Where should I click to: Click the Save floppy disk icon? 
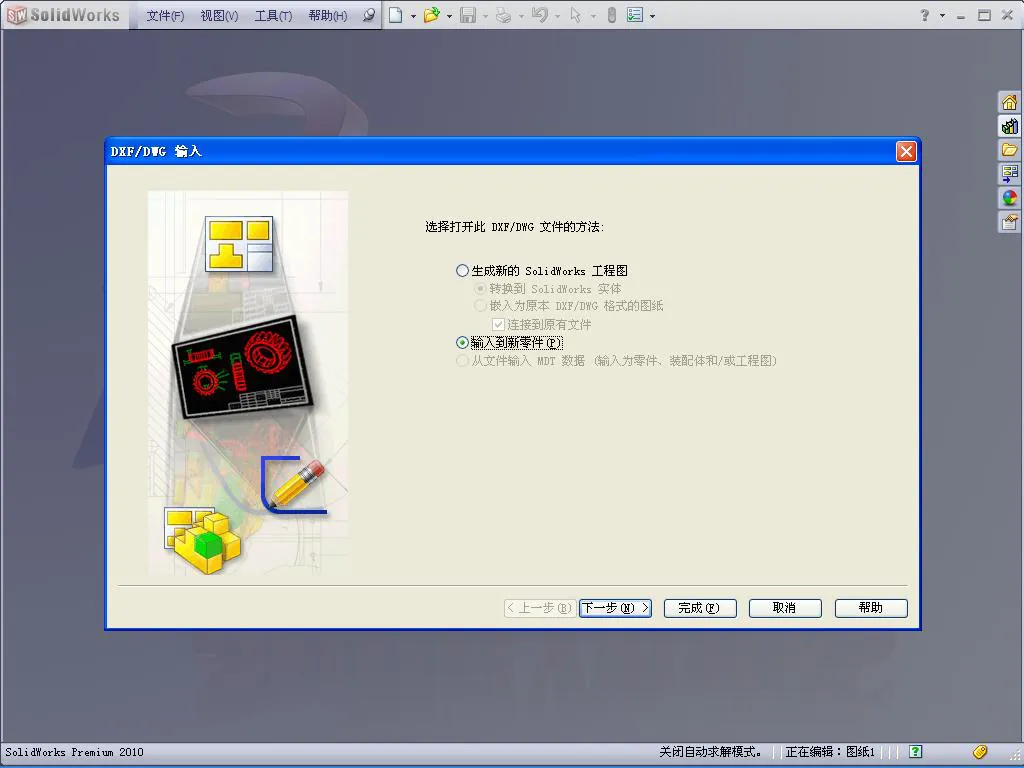pos(468,15)
